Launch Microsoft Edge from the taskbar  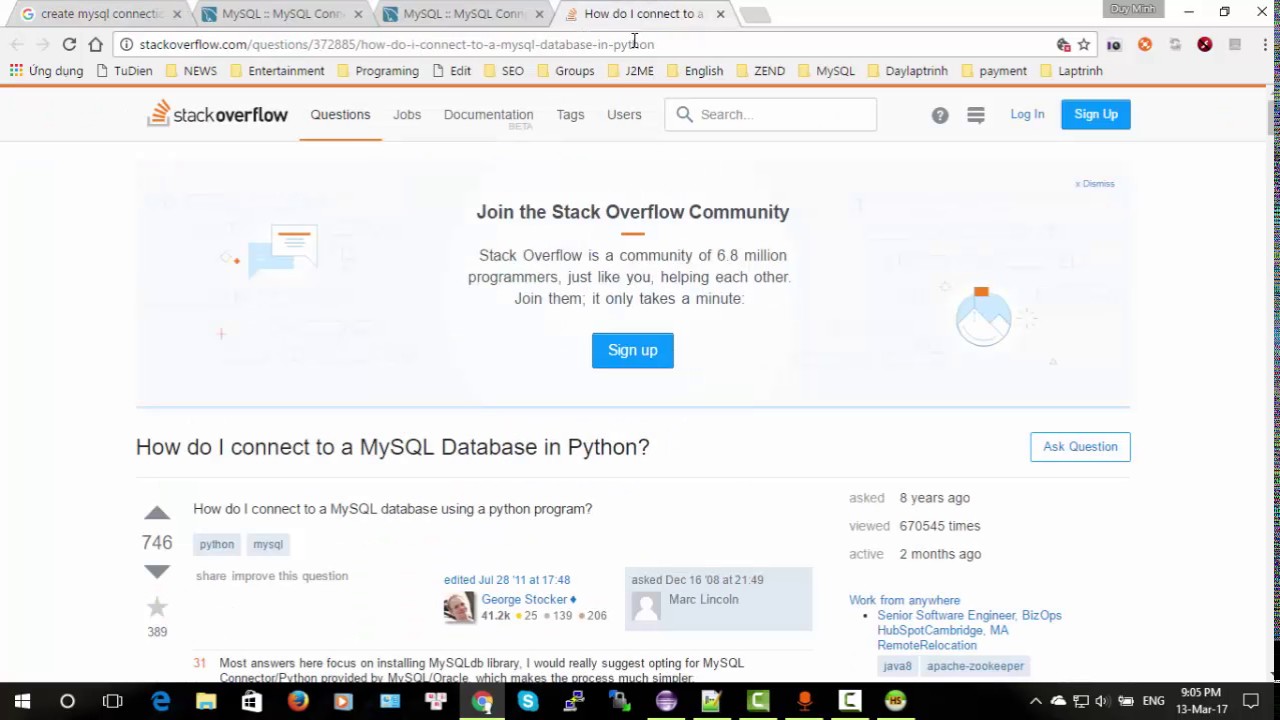[x=160, y=701]
